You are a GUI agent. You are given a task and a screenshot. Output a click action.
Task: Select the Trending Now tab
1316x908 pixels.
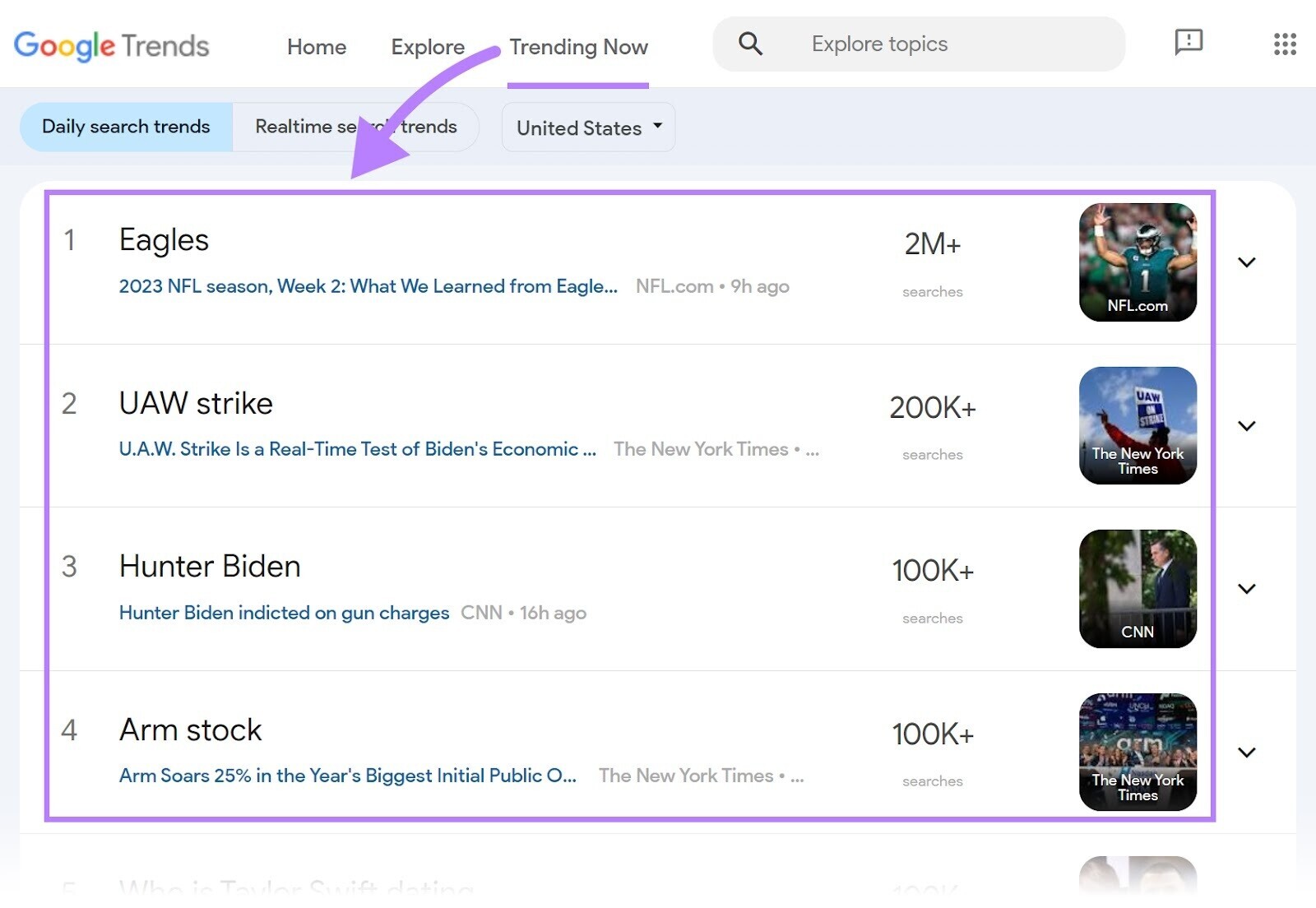click(x=578, y=47)
